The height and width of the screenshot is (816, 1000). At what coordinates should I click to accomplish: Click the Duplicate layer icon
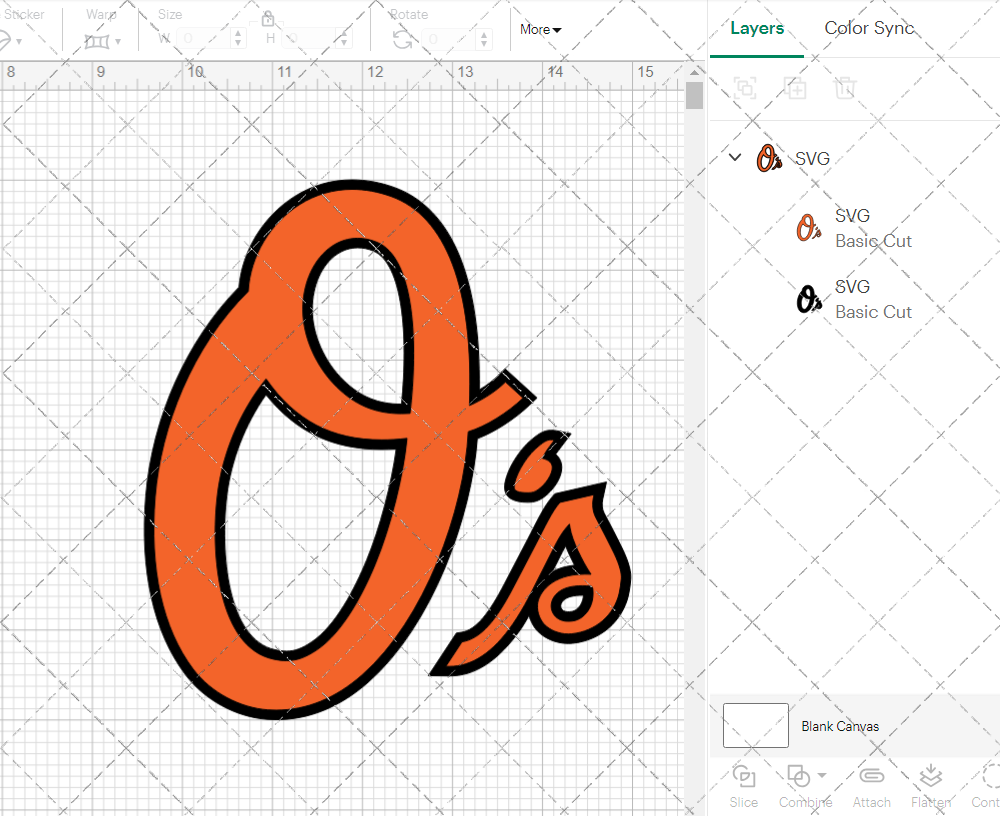(795, 87)
